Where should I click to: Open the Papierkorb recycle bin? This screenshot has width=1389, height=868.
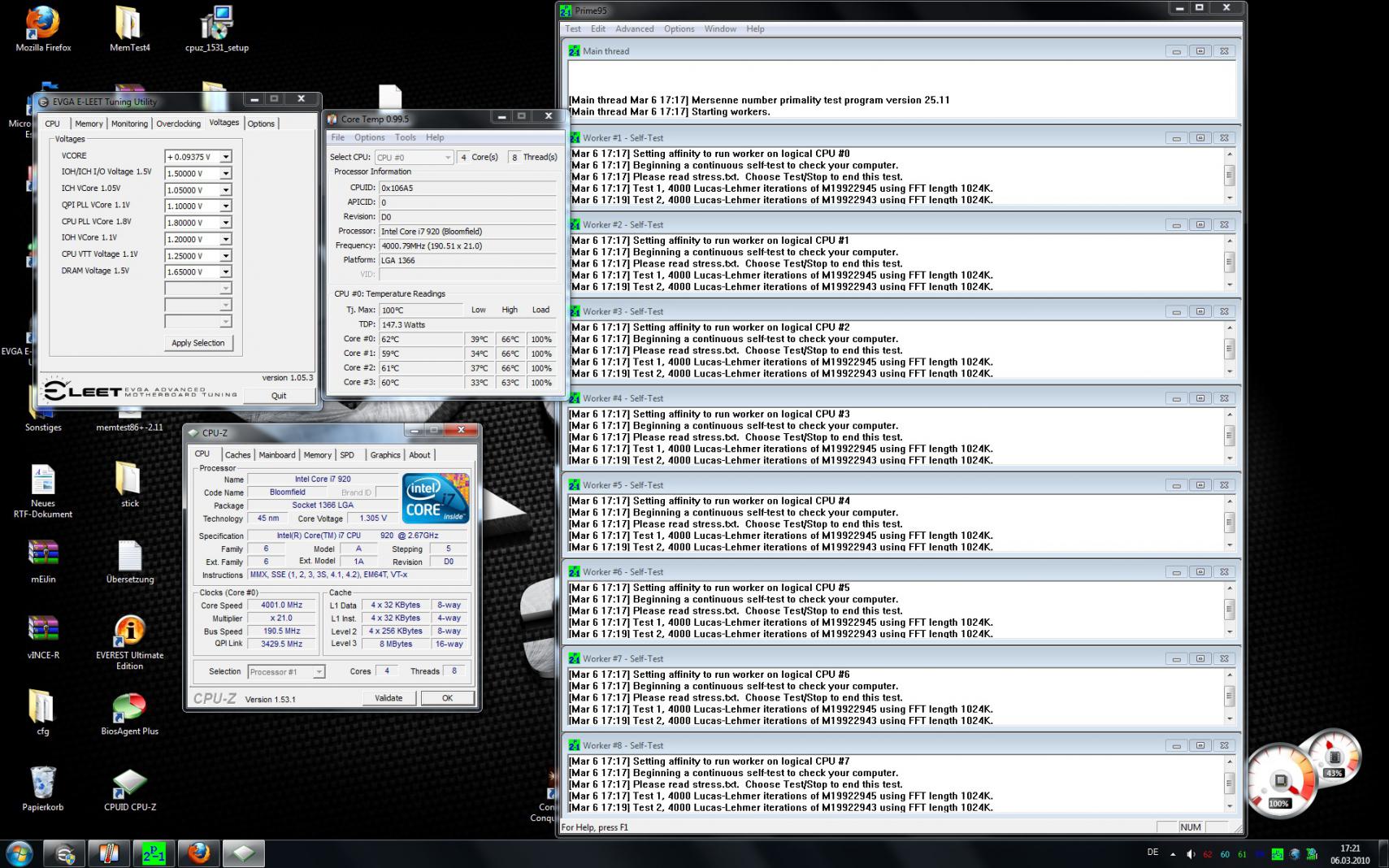pyautogui.click(x=43, y=788)
